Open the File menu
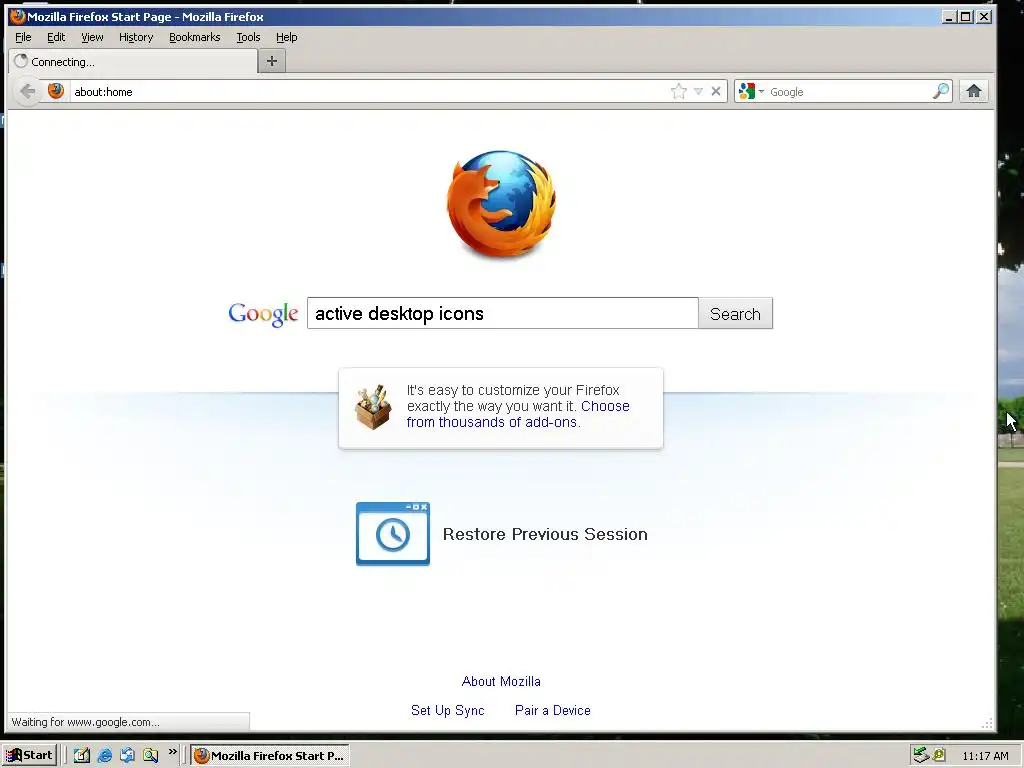 (23, 37)
